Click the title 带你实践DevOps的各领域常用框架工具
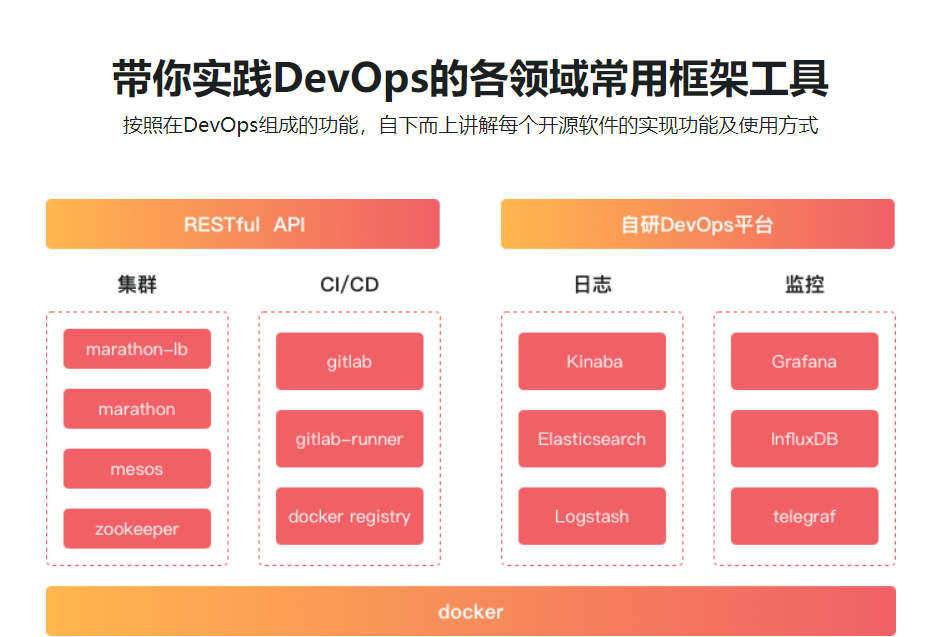934x637 pixels. coord(471,78)
